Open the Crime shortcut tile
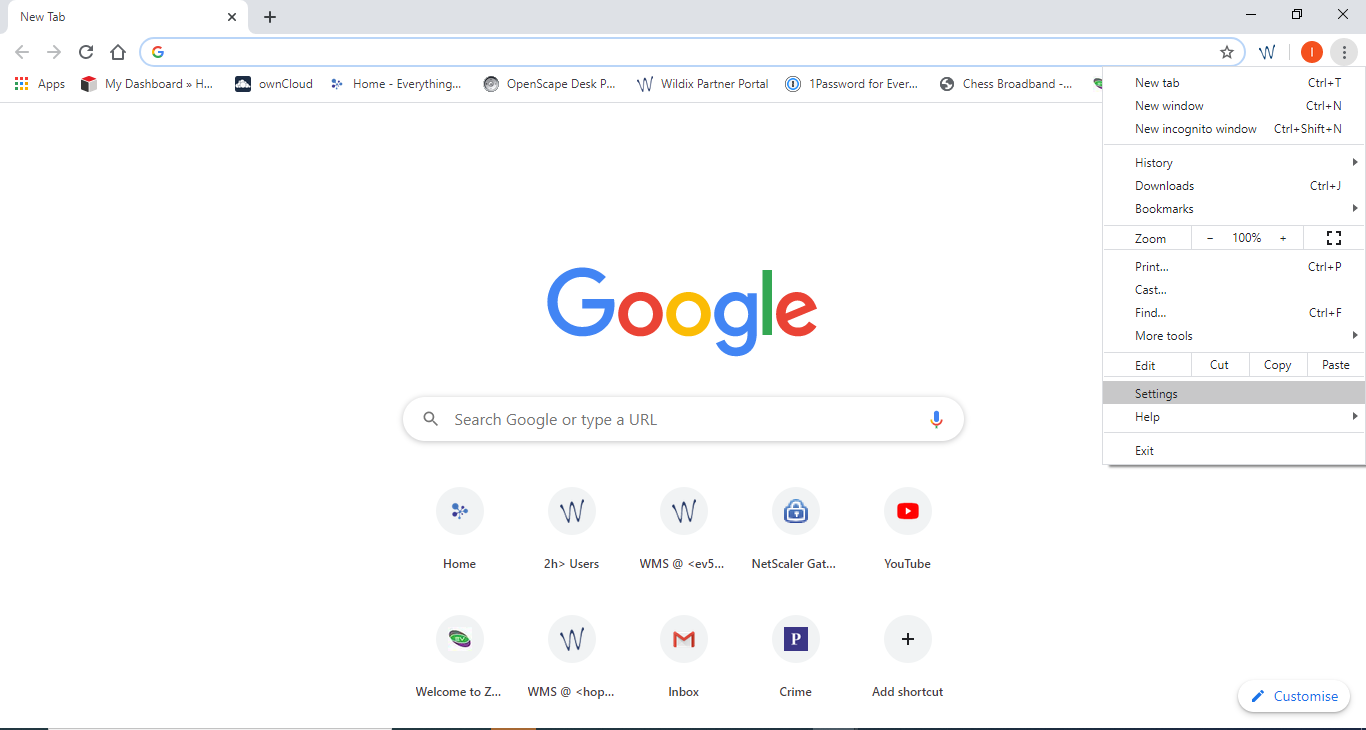The image size is (1366, 730). (796, 658)
